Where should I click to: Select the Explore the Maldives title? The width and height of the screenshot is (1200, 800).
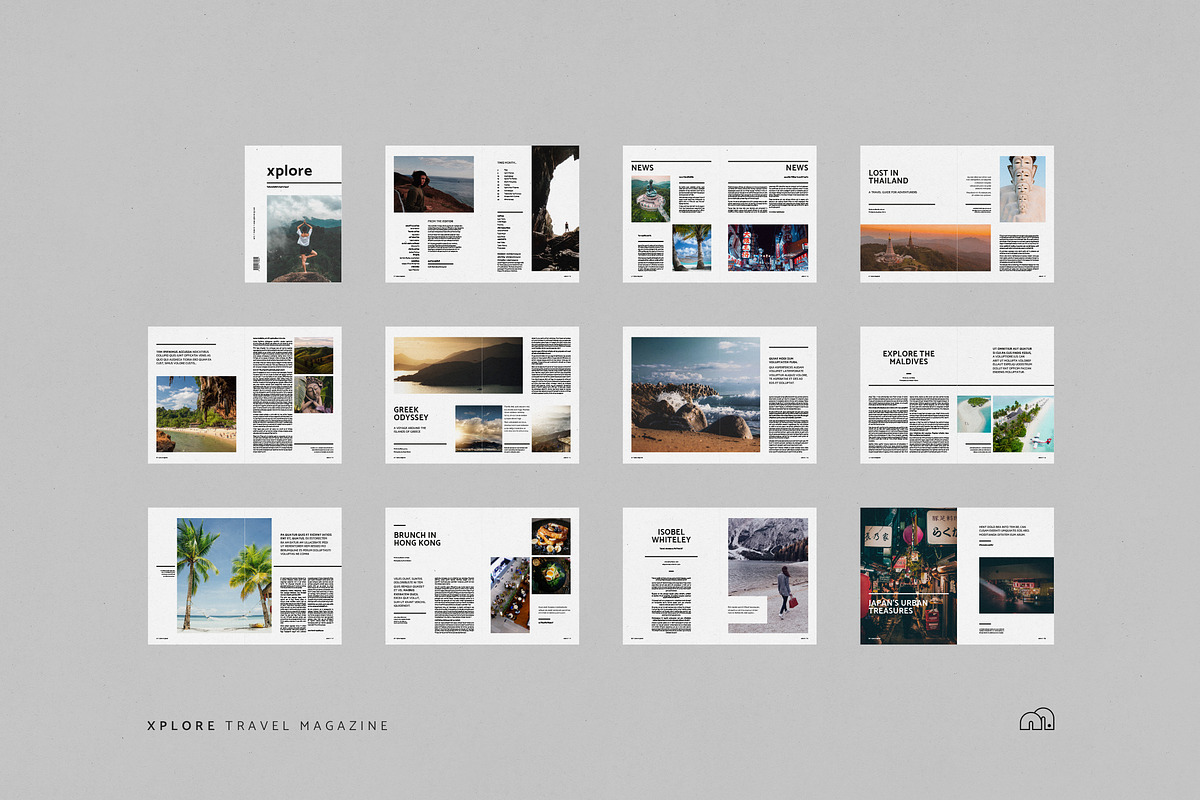pyautogui.click(x=908, y=357)
